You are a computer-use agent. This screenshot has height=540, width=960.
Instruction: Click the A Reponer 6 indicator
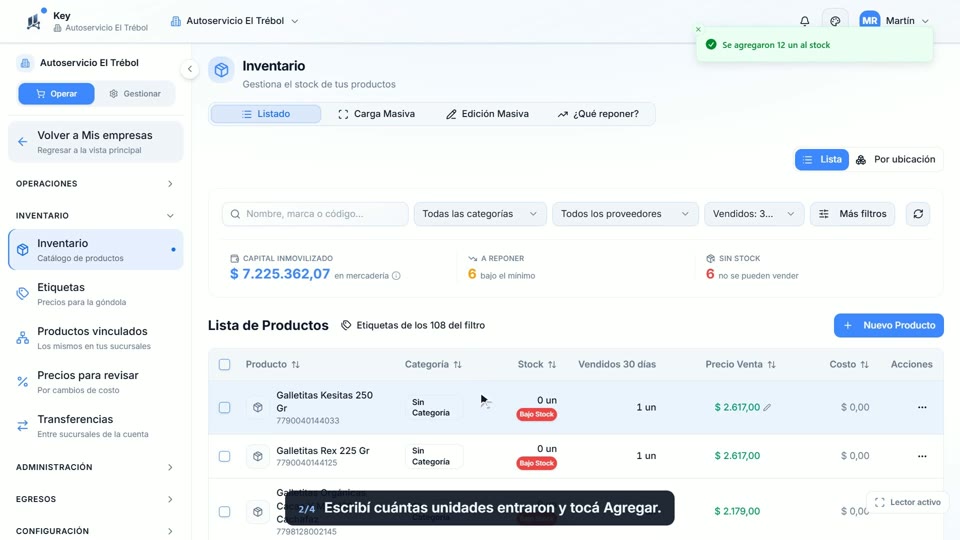point(501,268)
